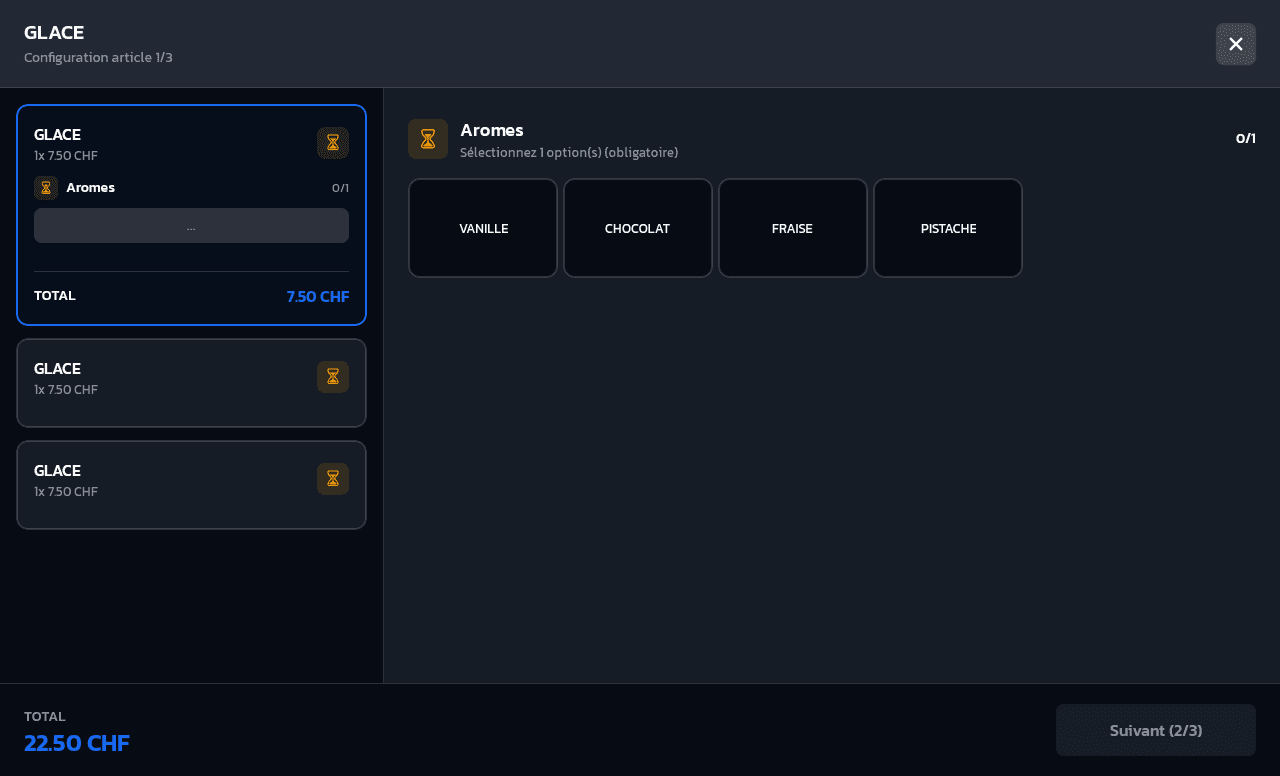Click "1x 7.50 CHF" on the second GLACE card
The image size is (1280, 776).
tap(66, 389)
